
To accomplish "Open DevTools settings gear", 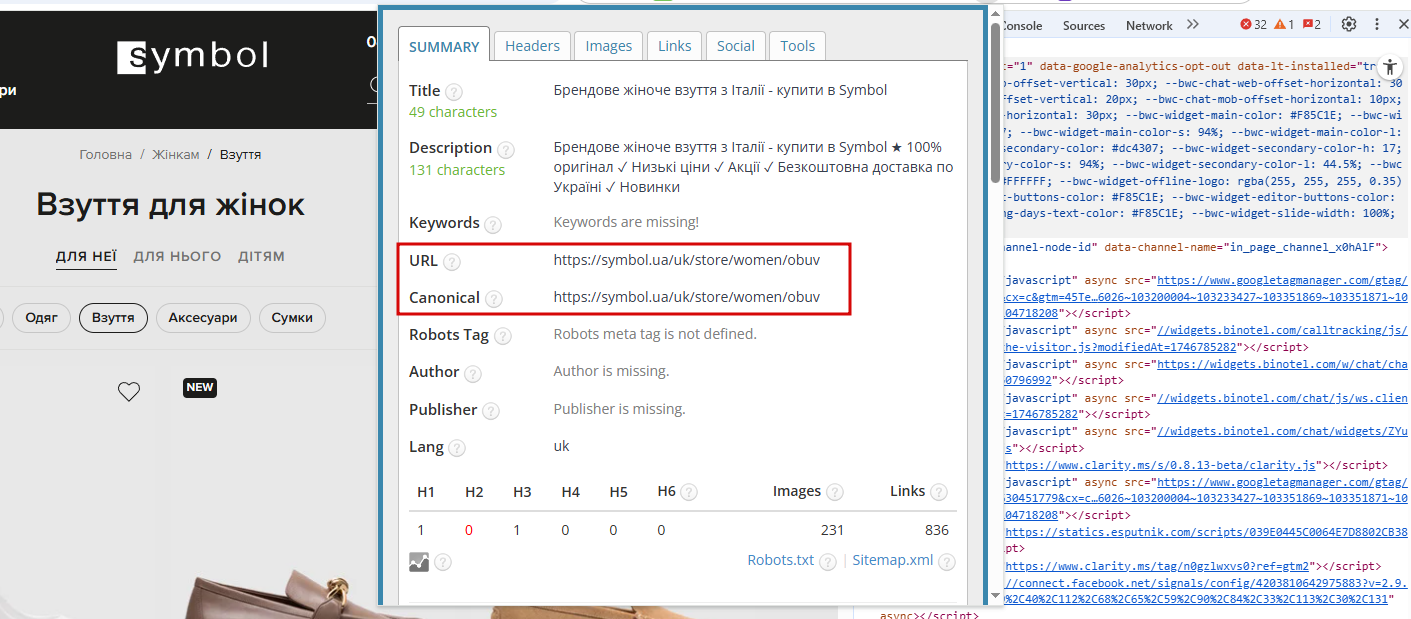I will 1349,25.
